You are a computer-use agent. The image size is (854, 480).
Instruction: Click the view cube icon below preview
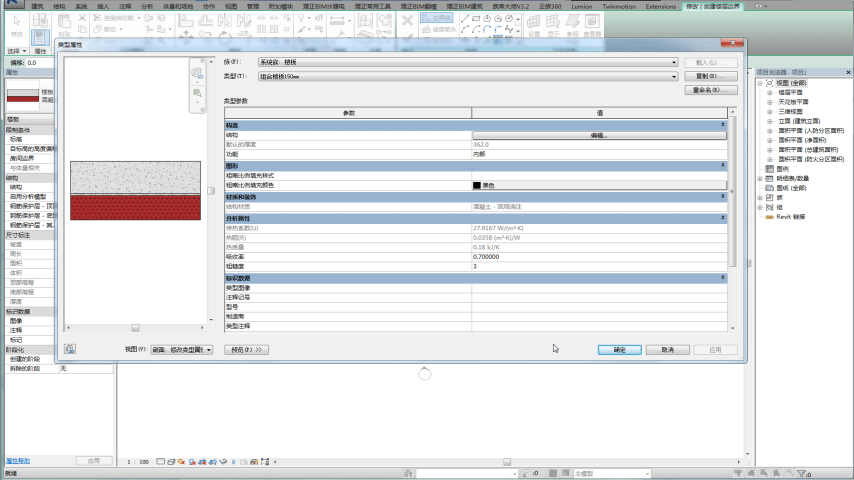pos(70,349)
